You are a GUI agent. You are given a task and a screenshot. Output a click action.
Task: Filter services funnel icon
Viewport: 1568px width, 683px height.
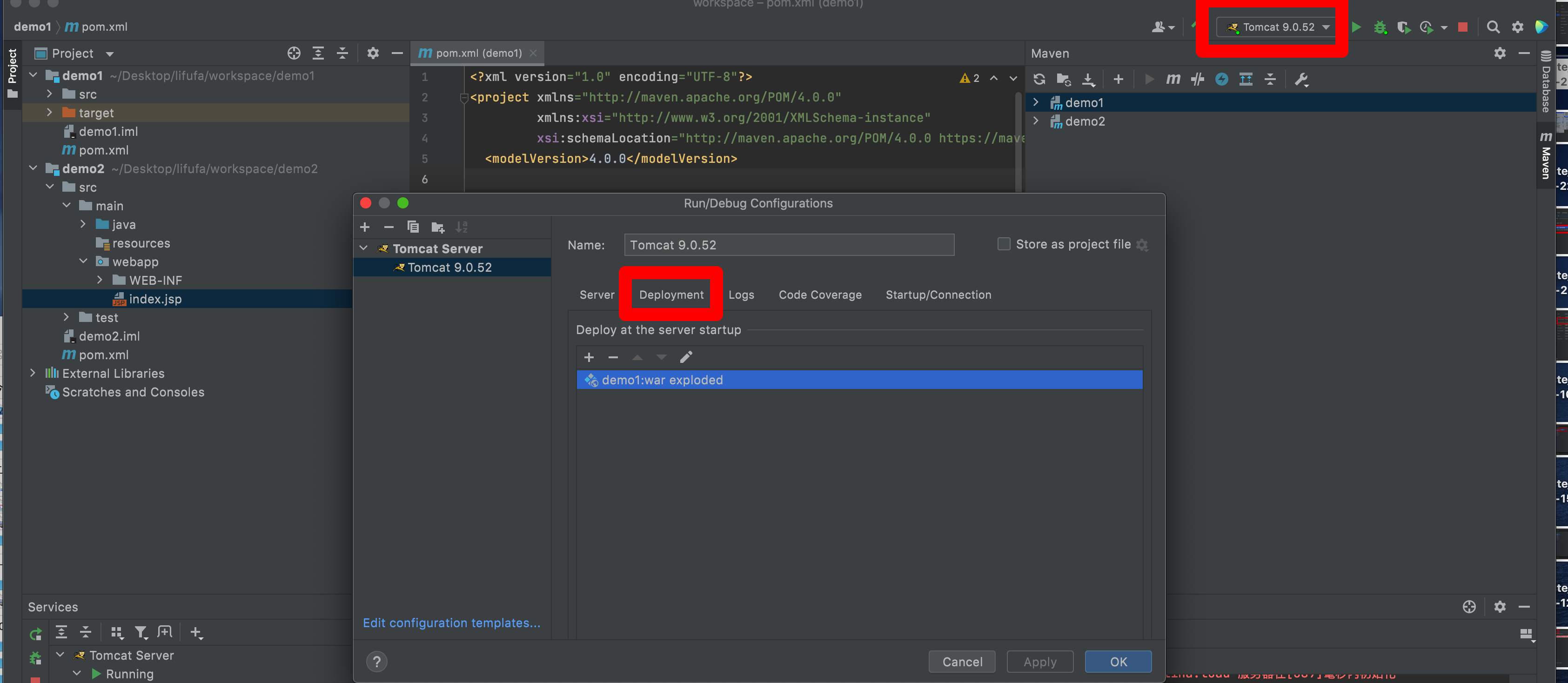click(x=141, y=633)
